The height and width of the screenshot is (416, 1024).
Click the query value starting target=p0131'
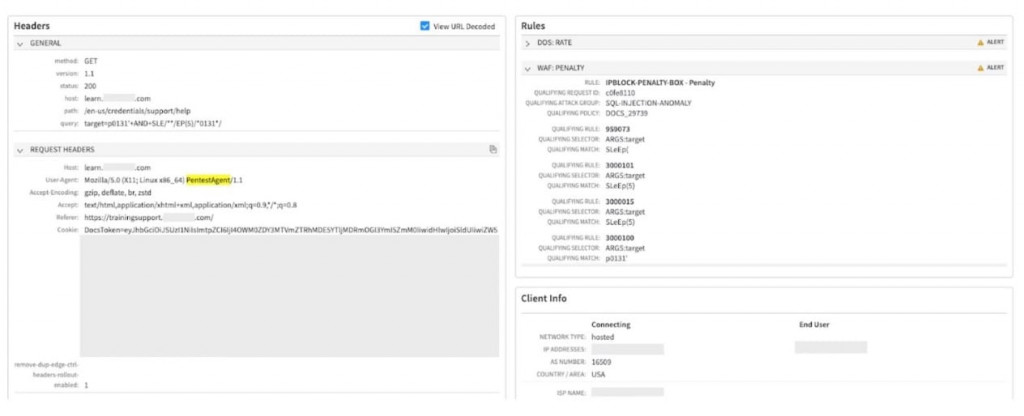[x=153, y=123]
